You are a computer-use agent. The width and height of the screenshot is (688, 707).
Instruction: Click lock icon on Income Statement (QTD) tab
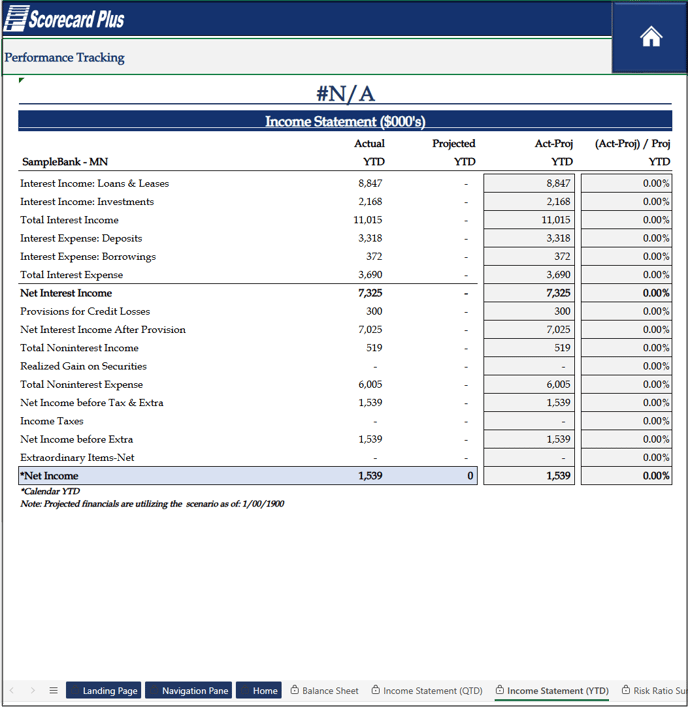pos(375,689)
